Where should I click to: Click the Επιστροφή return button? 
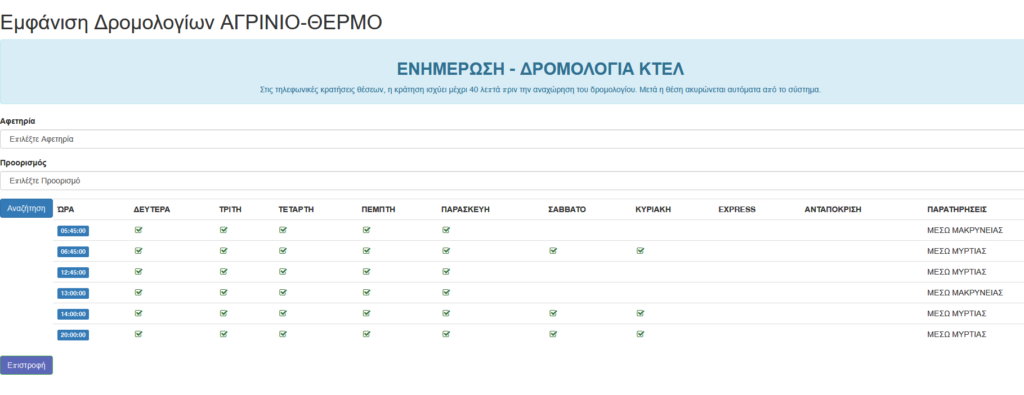(26, 365)
